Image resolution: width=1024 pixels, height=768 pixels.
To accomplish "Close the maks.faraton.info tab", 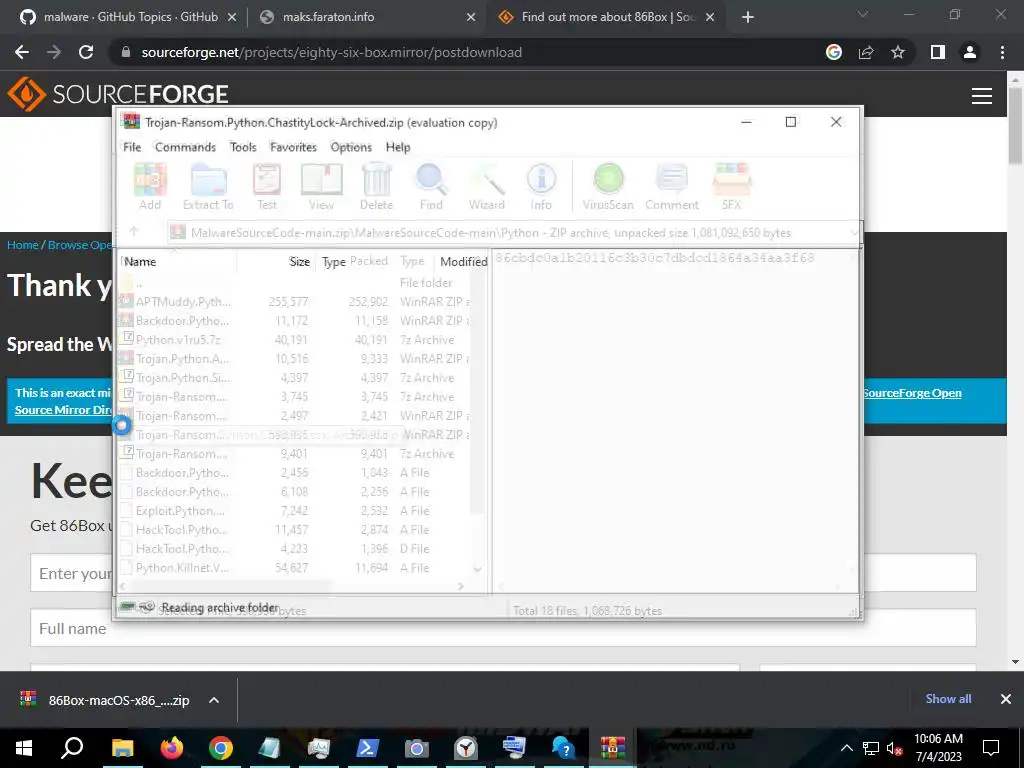I will click(x=471, y=18).
